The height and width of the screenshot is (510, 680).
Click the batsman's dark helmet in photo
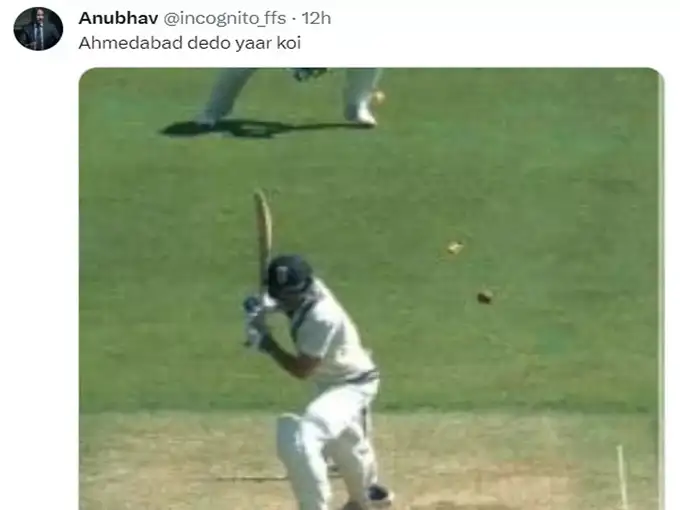(x=288, y=275)
